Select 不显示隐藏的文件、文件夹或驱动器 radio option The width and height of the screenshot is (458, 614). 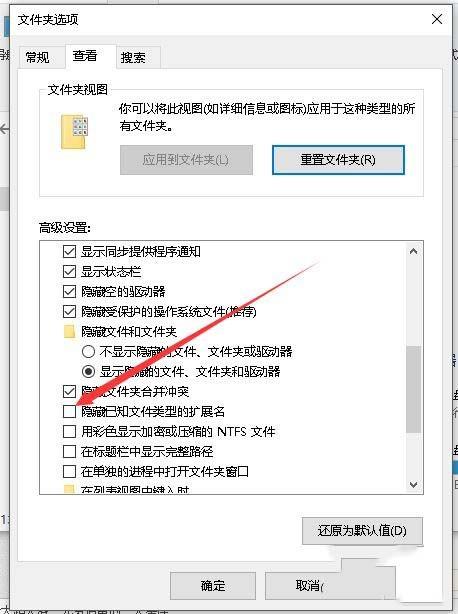click(x=88, y=351)
